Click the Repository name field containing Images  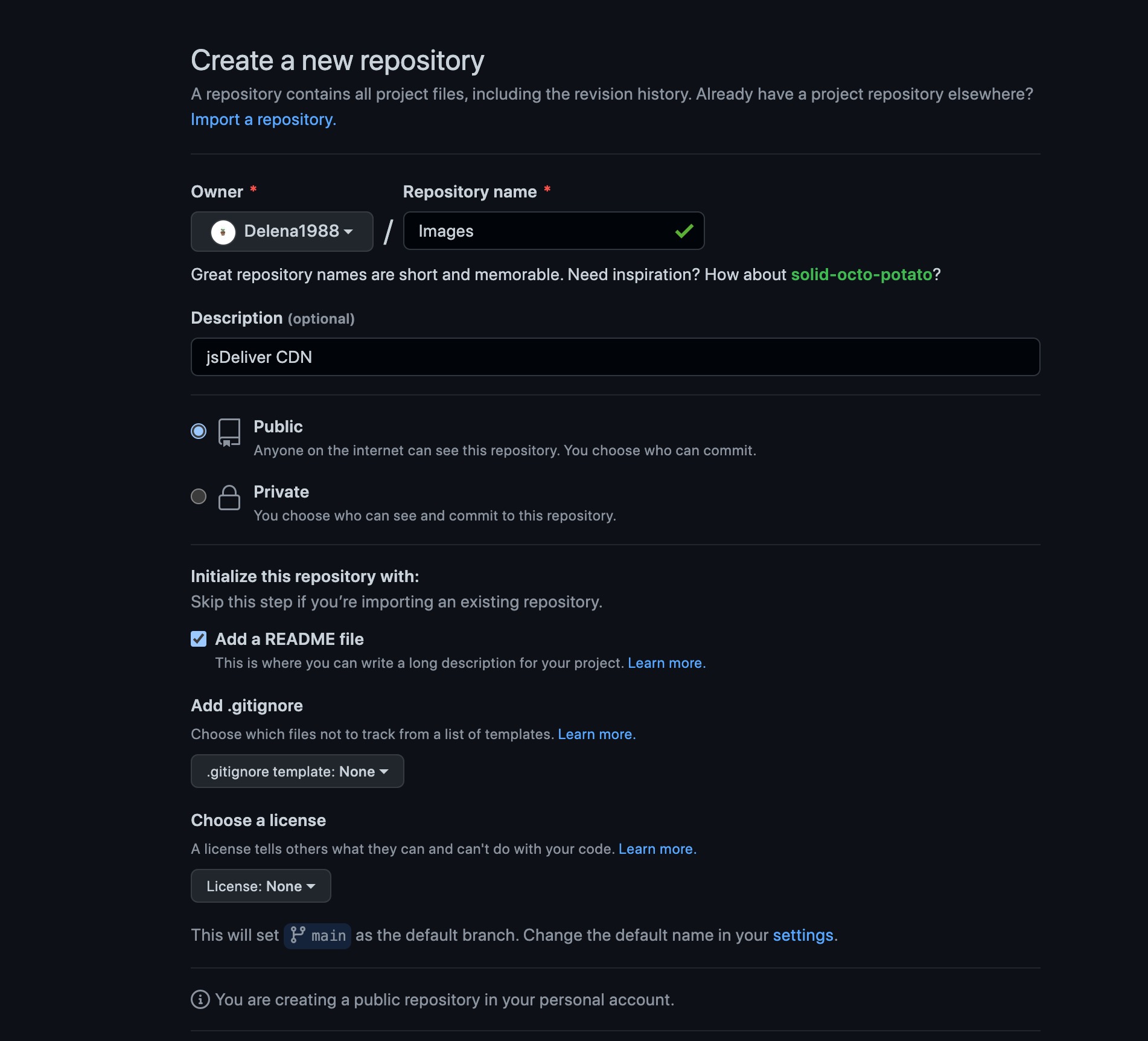(553, 231)
